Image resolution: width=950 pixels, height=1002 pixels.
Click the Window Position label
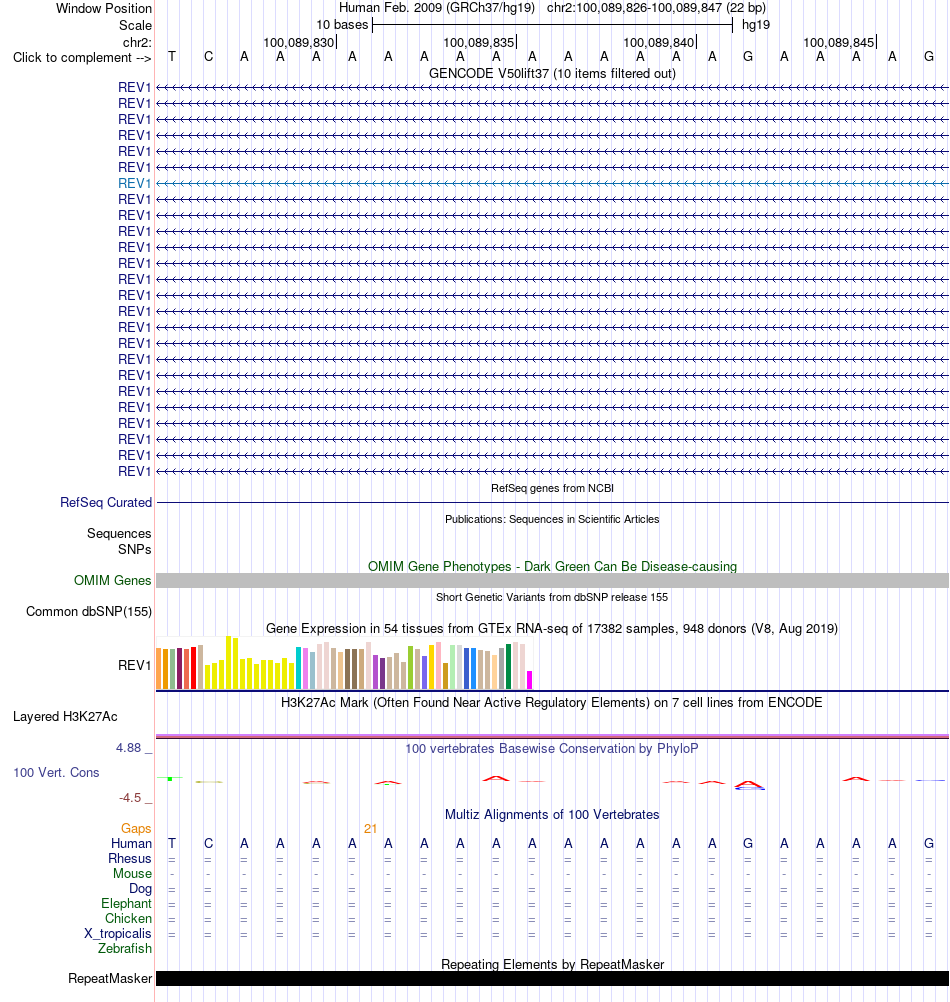(x=103, y=8)
